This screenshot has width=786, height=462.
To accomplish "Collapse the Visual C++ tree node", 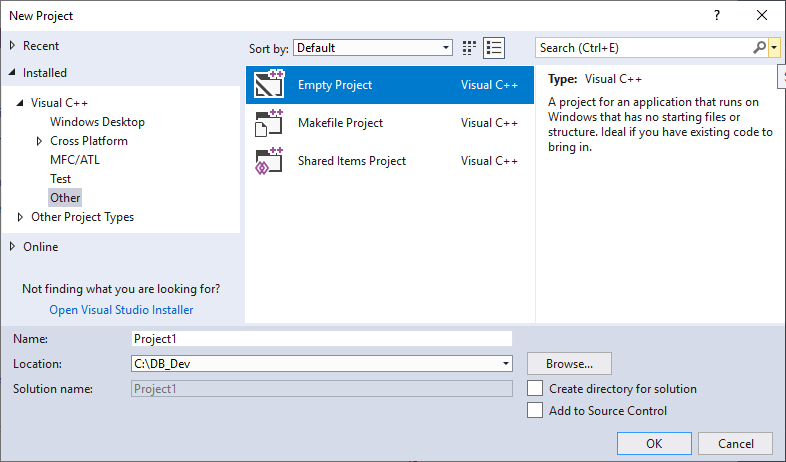I will click(x=21, y=103).
